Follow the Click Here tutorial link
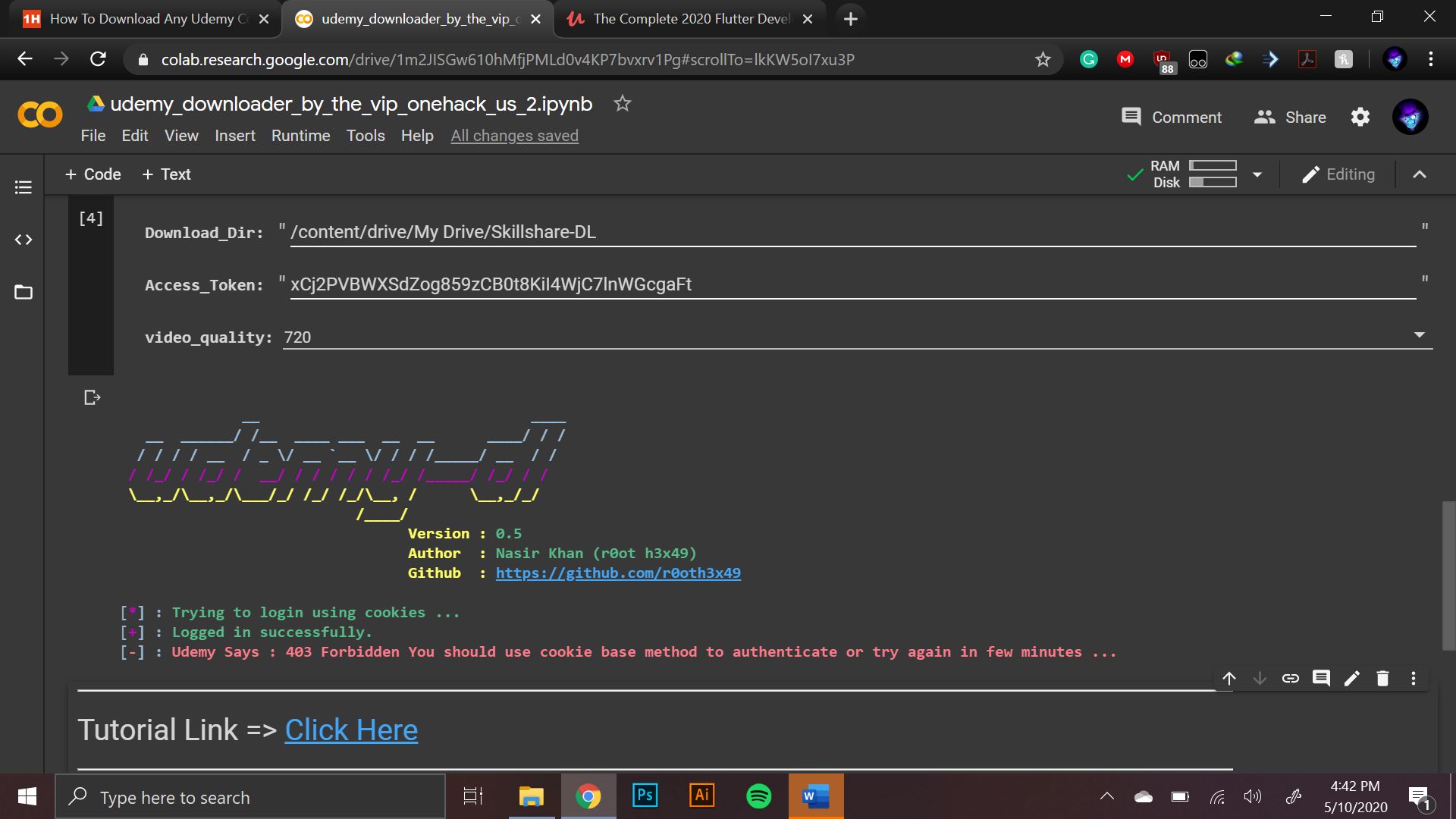Viewport: 1456px width, 819px height. [x=351, y=730]
